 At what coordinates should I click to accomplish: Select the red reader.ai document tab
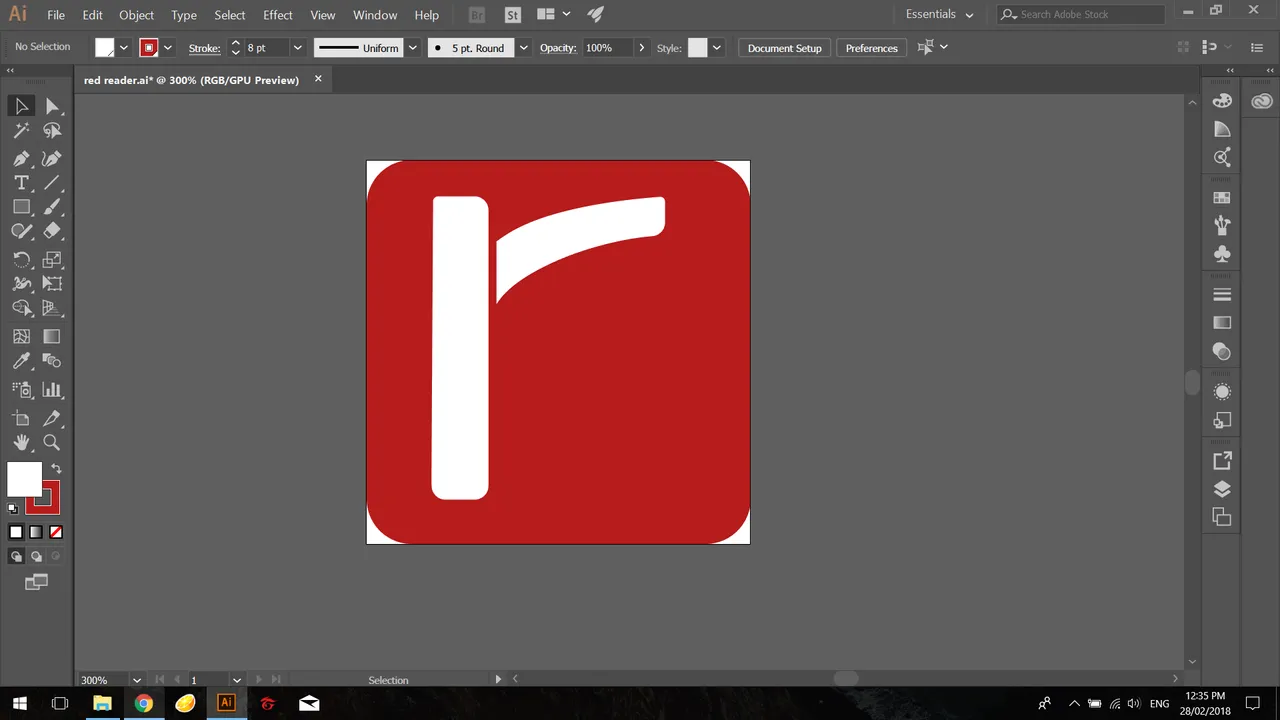click(x=191, y=80)
